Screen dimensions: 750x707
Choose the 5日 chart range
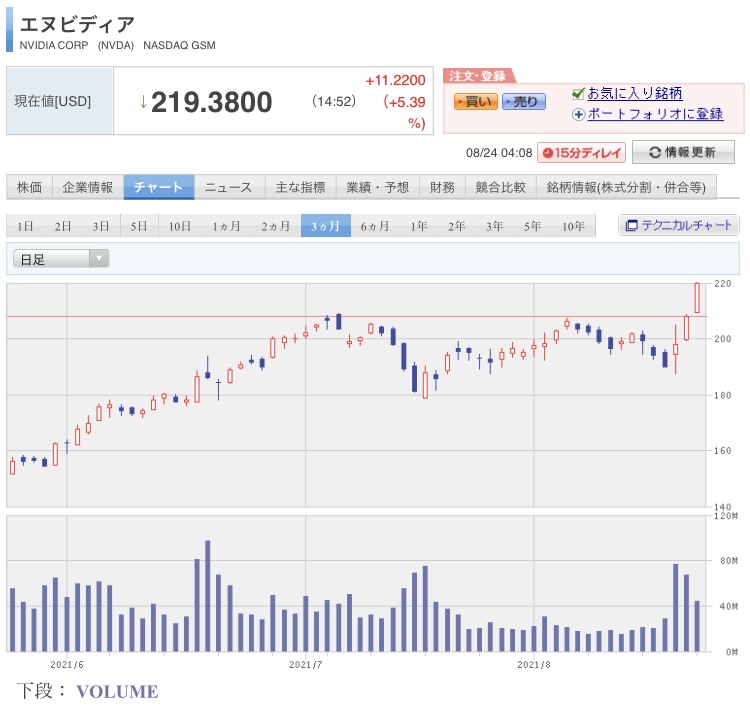(x=139, y=226)
